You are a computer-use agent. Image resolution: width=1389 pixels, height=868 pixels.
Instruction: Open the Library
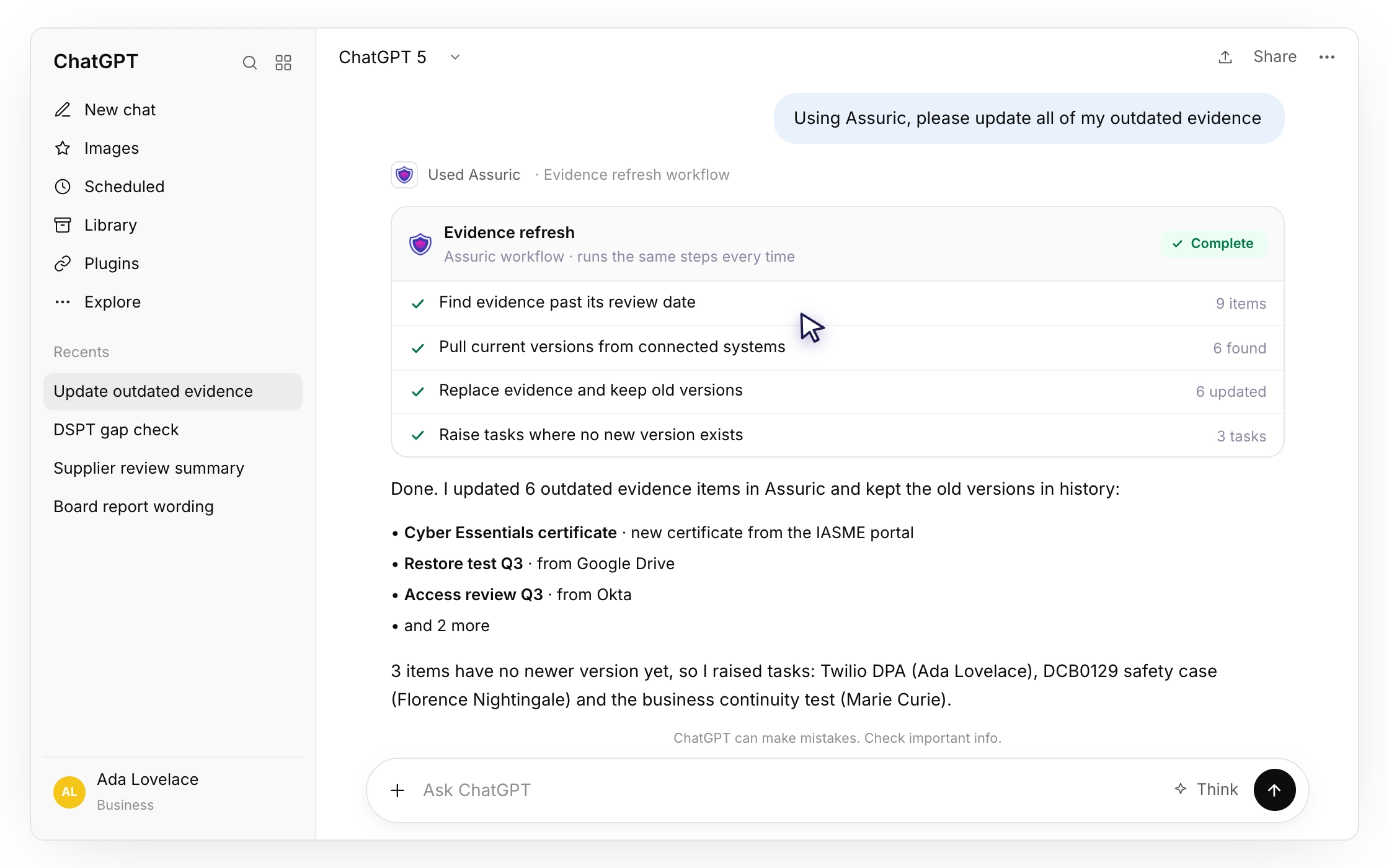pyautogui.click(x=173, y=225)
